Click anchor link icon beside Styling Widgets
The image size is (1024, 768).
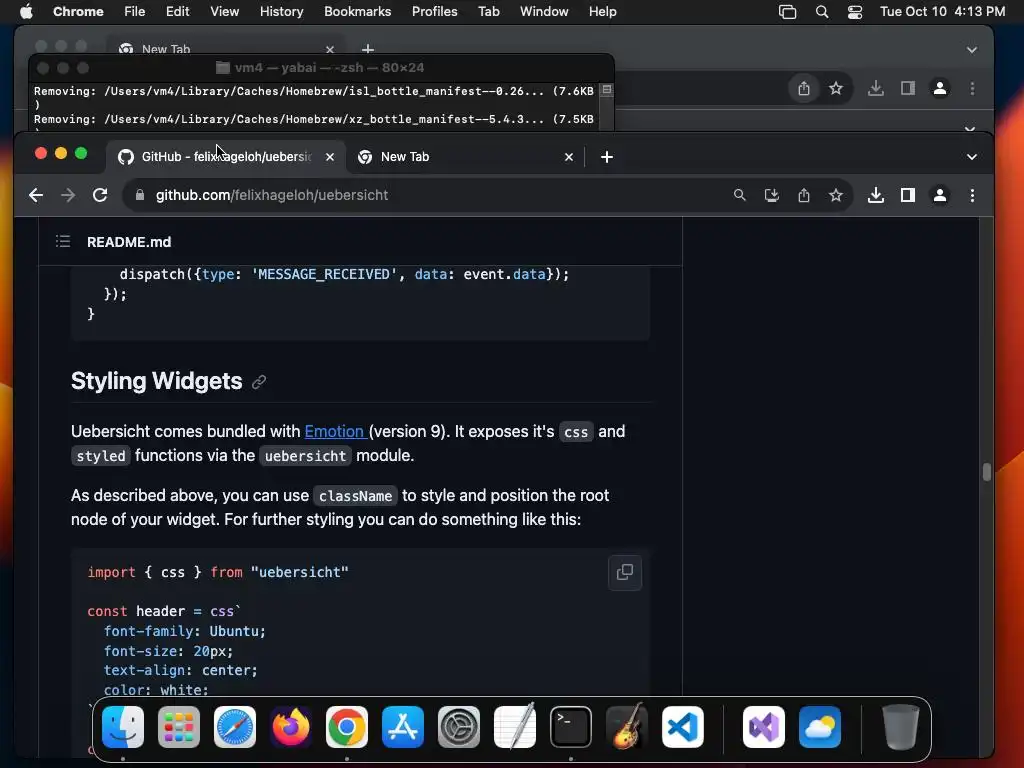tap(259, 382)
